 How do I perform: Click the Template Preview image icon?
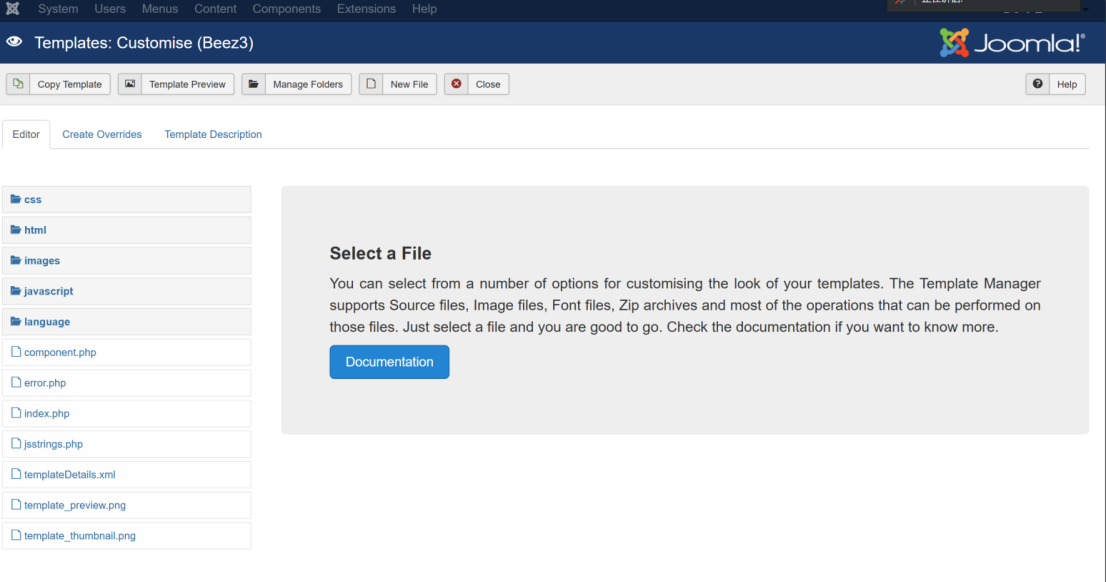[x=130, y=84]
